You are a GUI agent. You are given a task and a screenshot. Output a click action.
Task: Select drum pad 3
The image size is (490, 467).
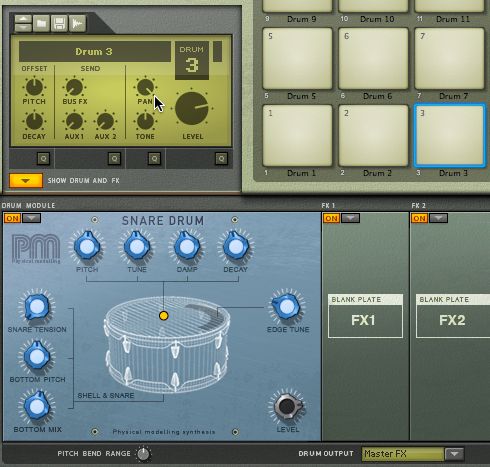point(449,135)
